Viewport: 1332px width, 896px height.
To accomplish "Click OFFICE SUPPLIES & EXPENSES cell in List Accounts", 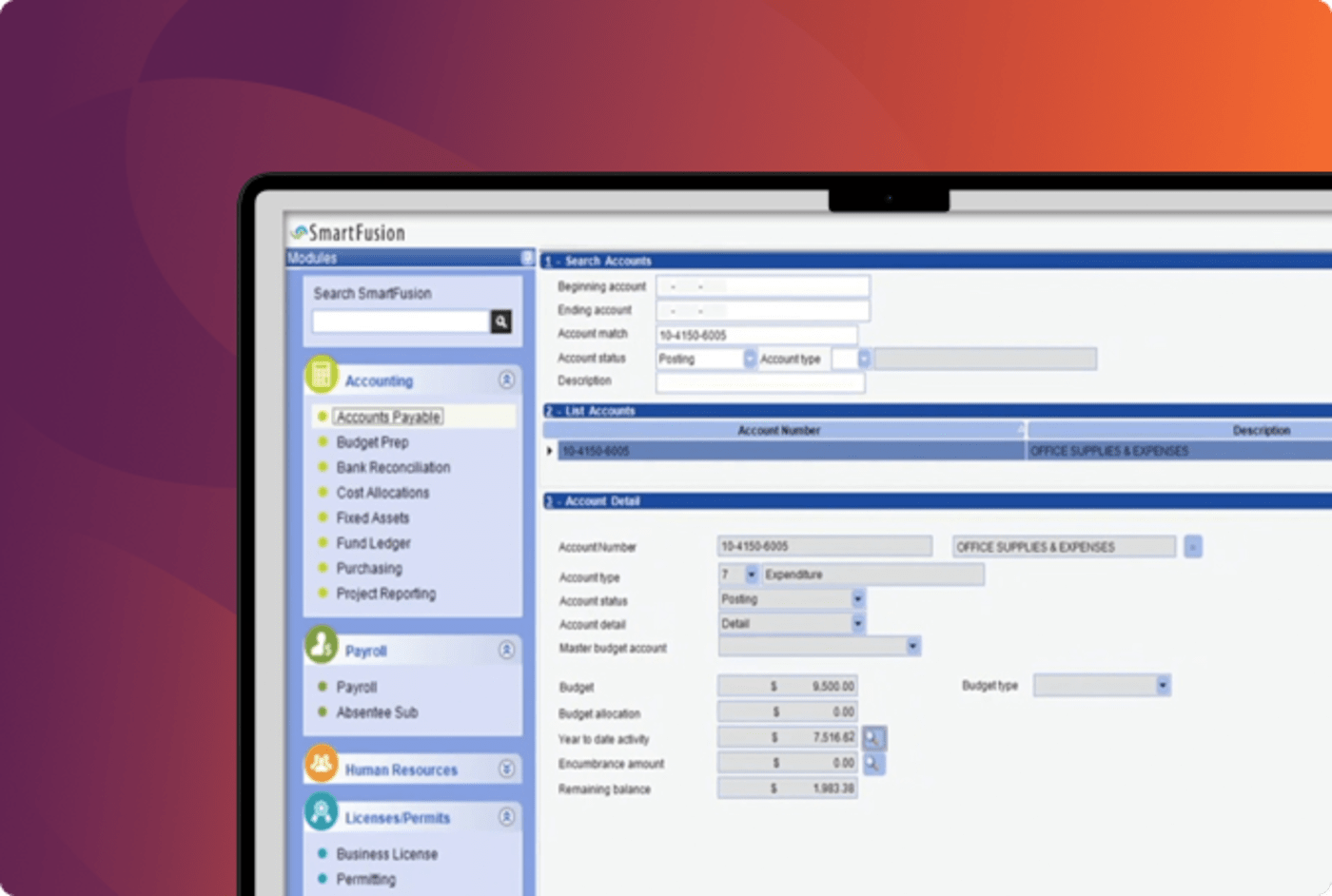I will [1180, 451].
